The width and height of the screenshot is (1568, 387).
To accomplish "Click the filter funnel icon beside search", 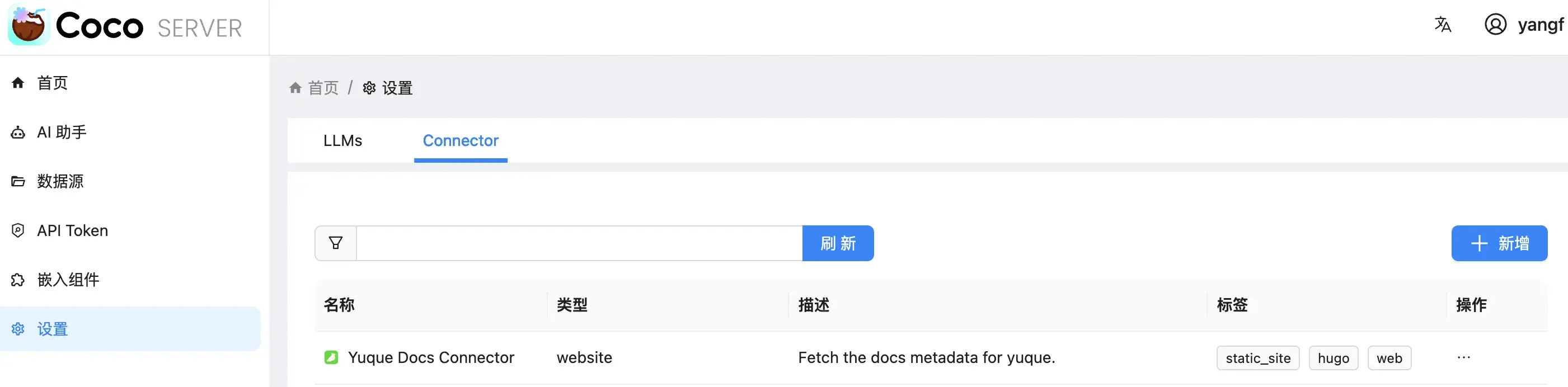I will click(x=335, y=242).
